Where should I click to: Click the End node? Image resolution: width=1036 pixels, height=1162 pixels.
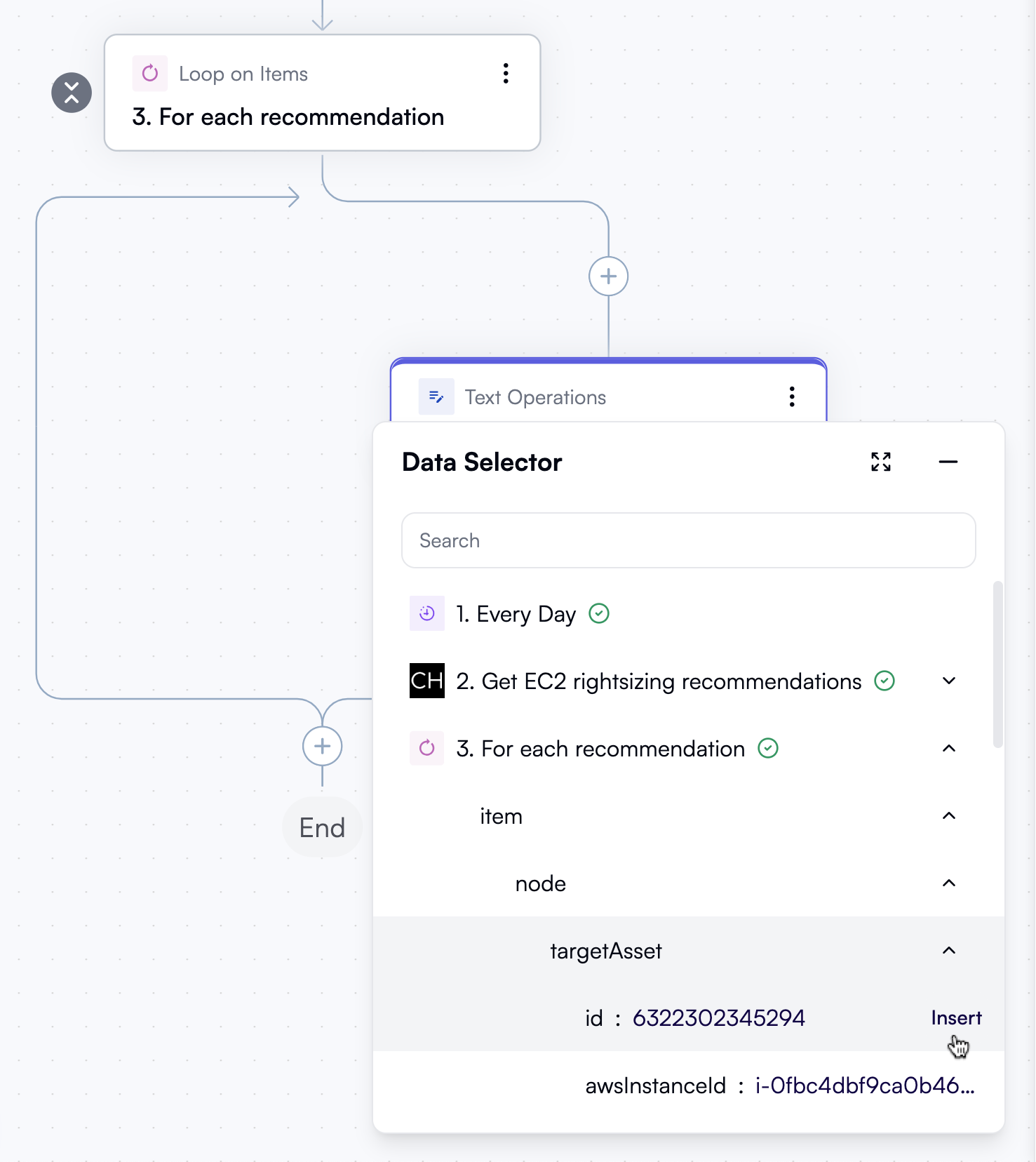coord(322,827)
